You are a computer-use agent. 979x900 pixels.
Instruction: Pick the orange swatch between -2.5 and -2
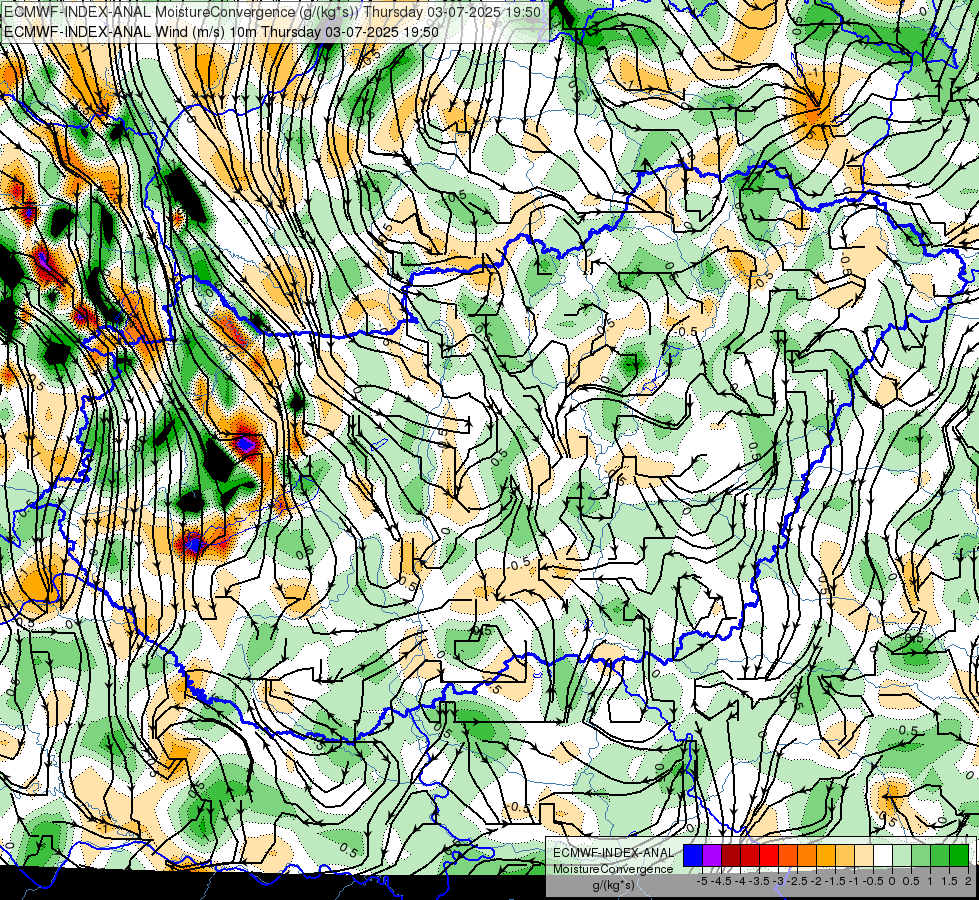click(x=807, y=856)
